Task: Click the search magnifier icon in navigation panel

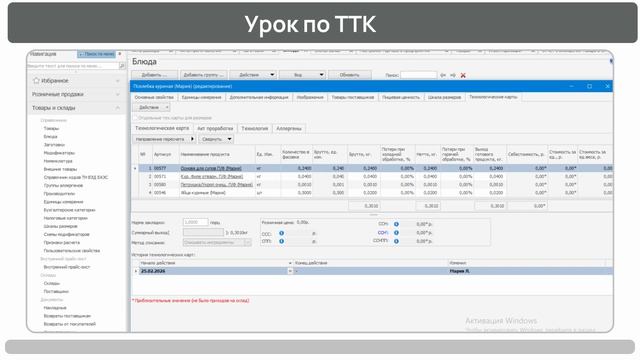Action: tap(122, 66)
